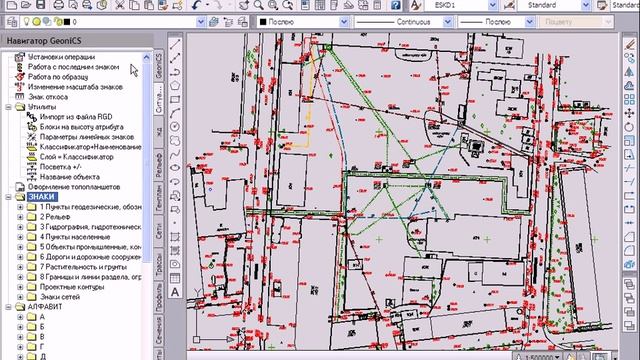Click 'Название объекта' utility
The image size is (640, 360).
[70, 177]
